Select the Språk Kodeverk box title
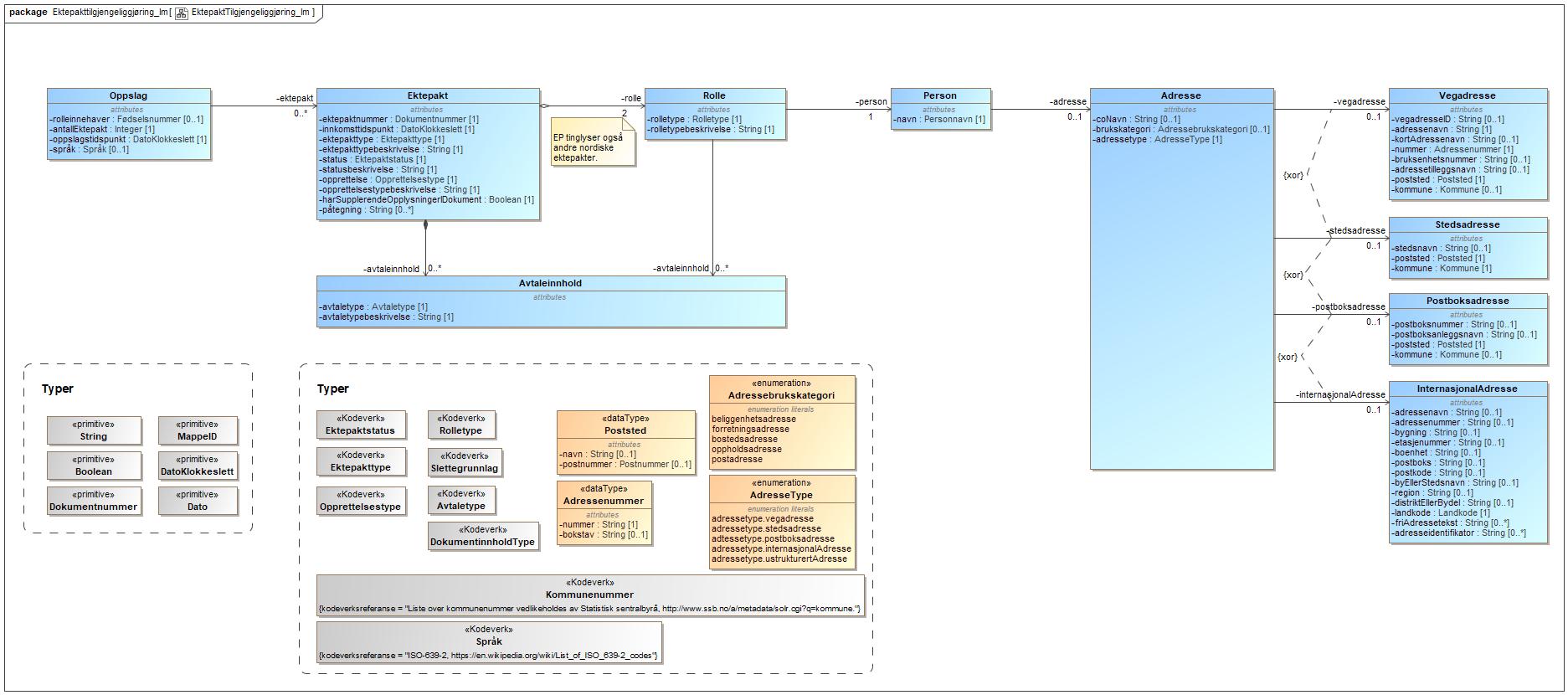 click(x=489, y=641)
